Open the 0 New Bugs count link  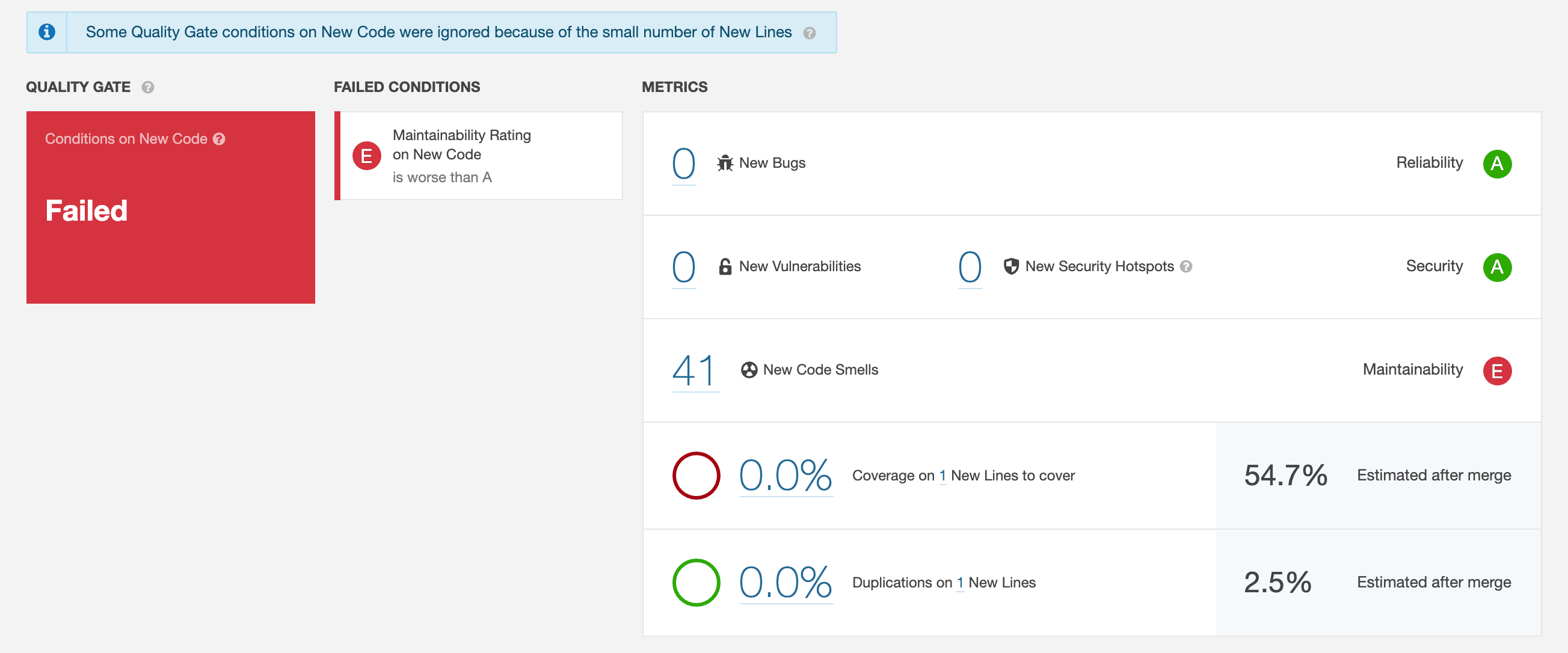tap(684, 163)
